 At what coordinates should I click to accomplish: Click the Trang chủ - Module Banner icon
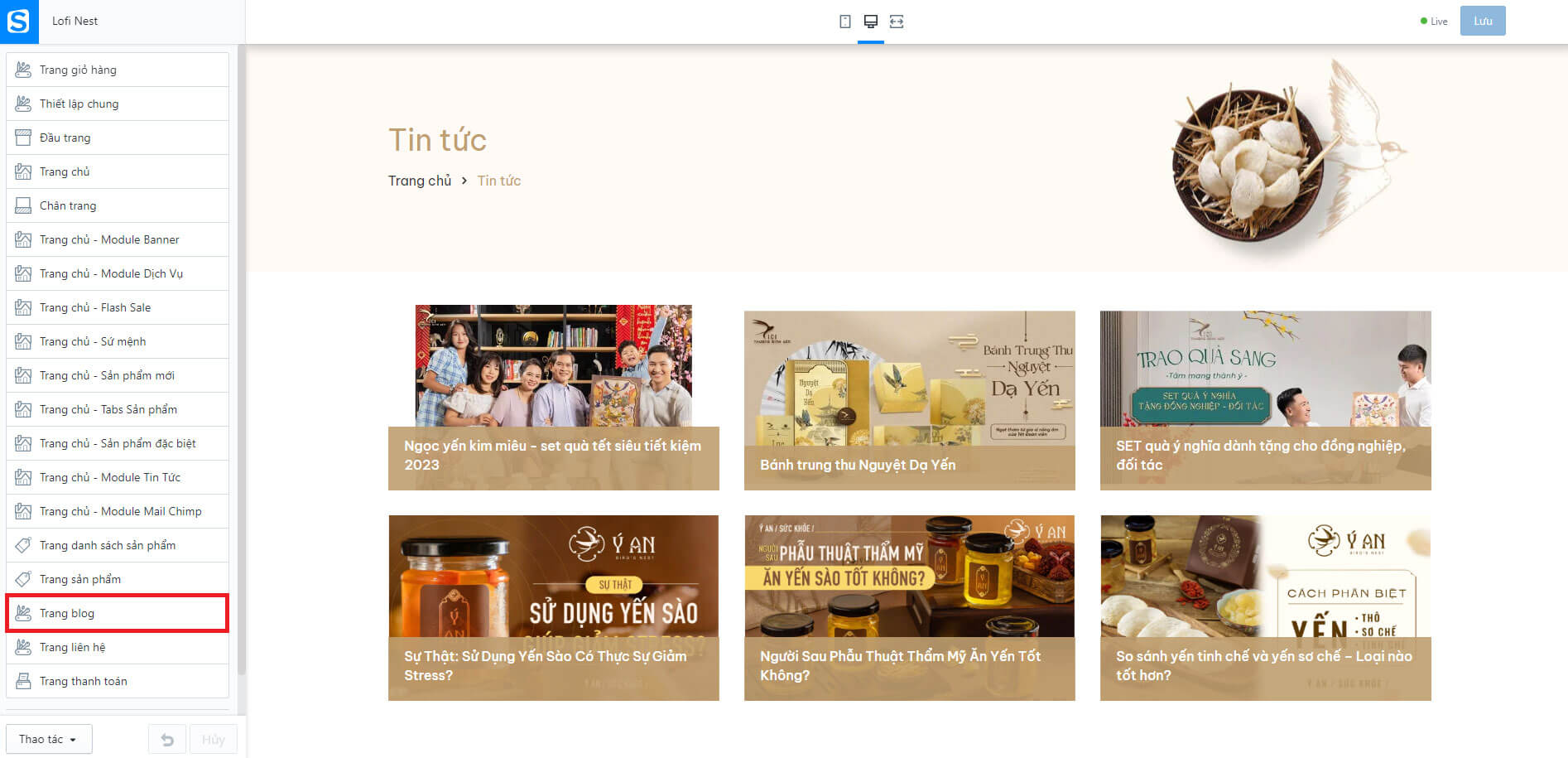[x=23, y=239]
